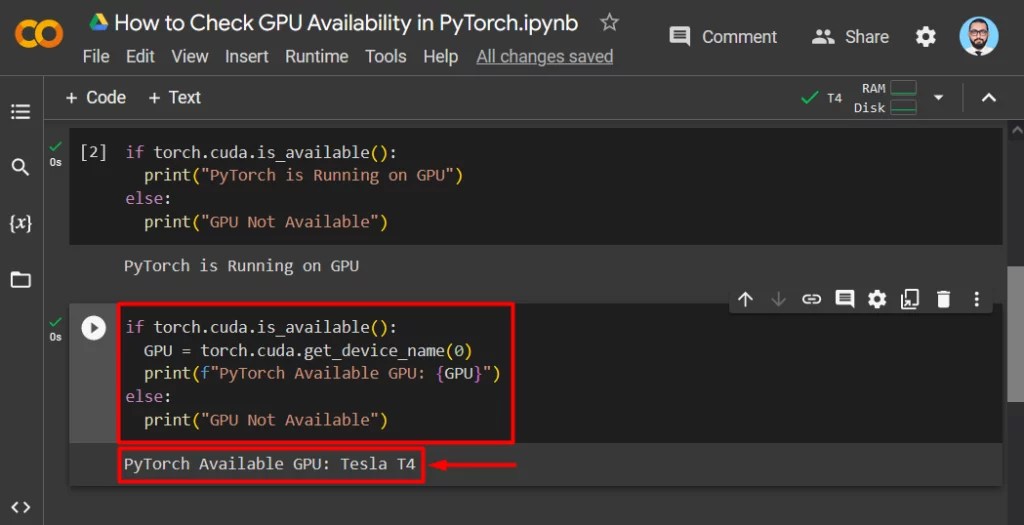Click the [2] execution count of first cell
The width and height of the screenshot is (1024, 525).
[x=93, y=153]
